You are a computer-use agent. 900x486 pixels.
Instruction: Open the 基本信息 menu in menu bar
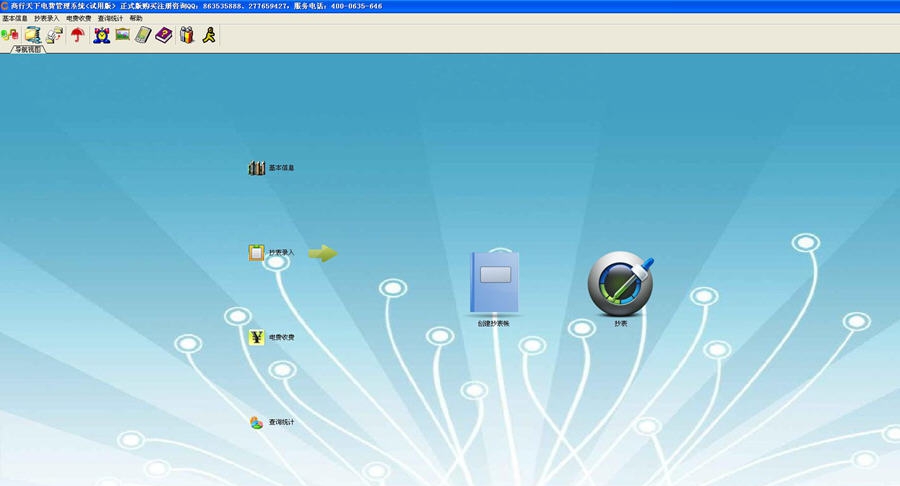pyautogui.click(x=14, y=18)
